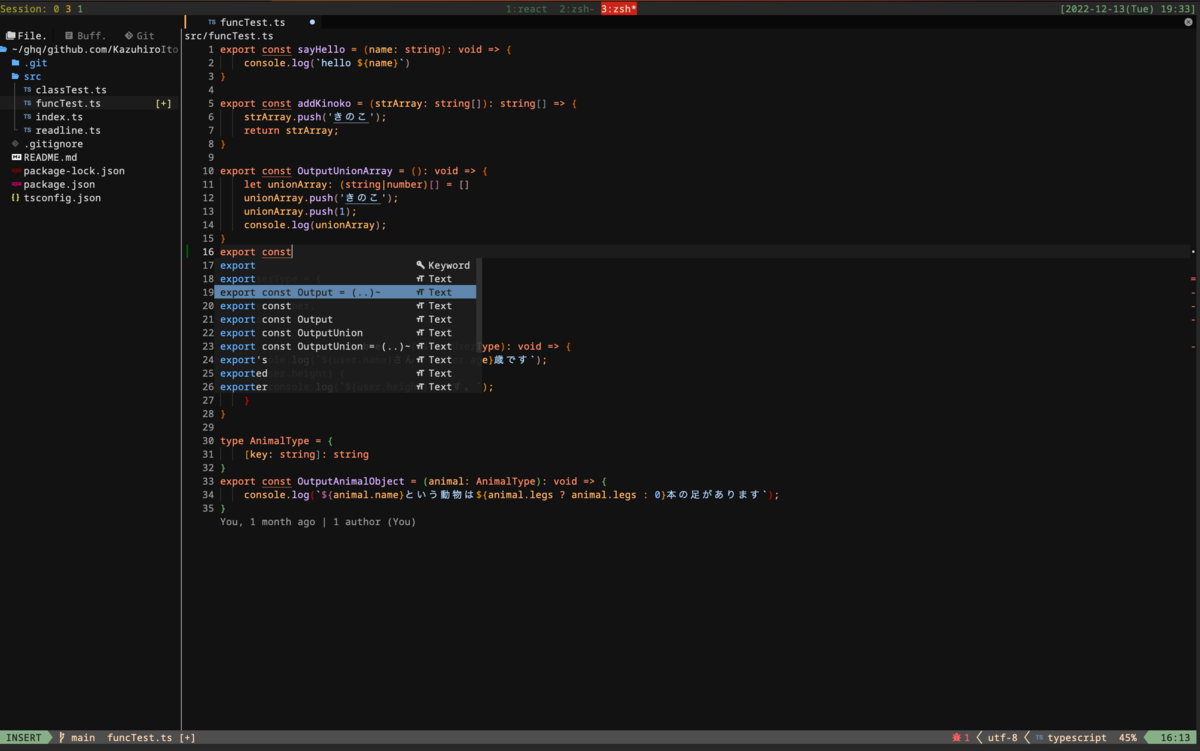
Task: Click the TS icon beside typescript in statusline
Action: click(1039, 738)
